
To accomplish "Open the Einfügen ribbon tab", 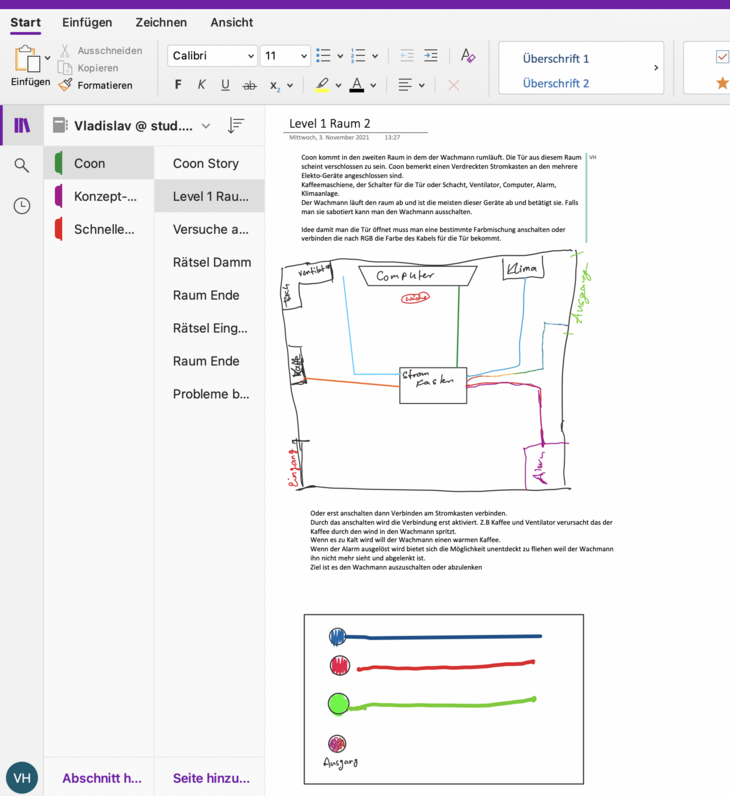I will (87, 22).
